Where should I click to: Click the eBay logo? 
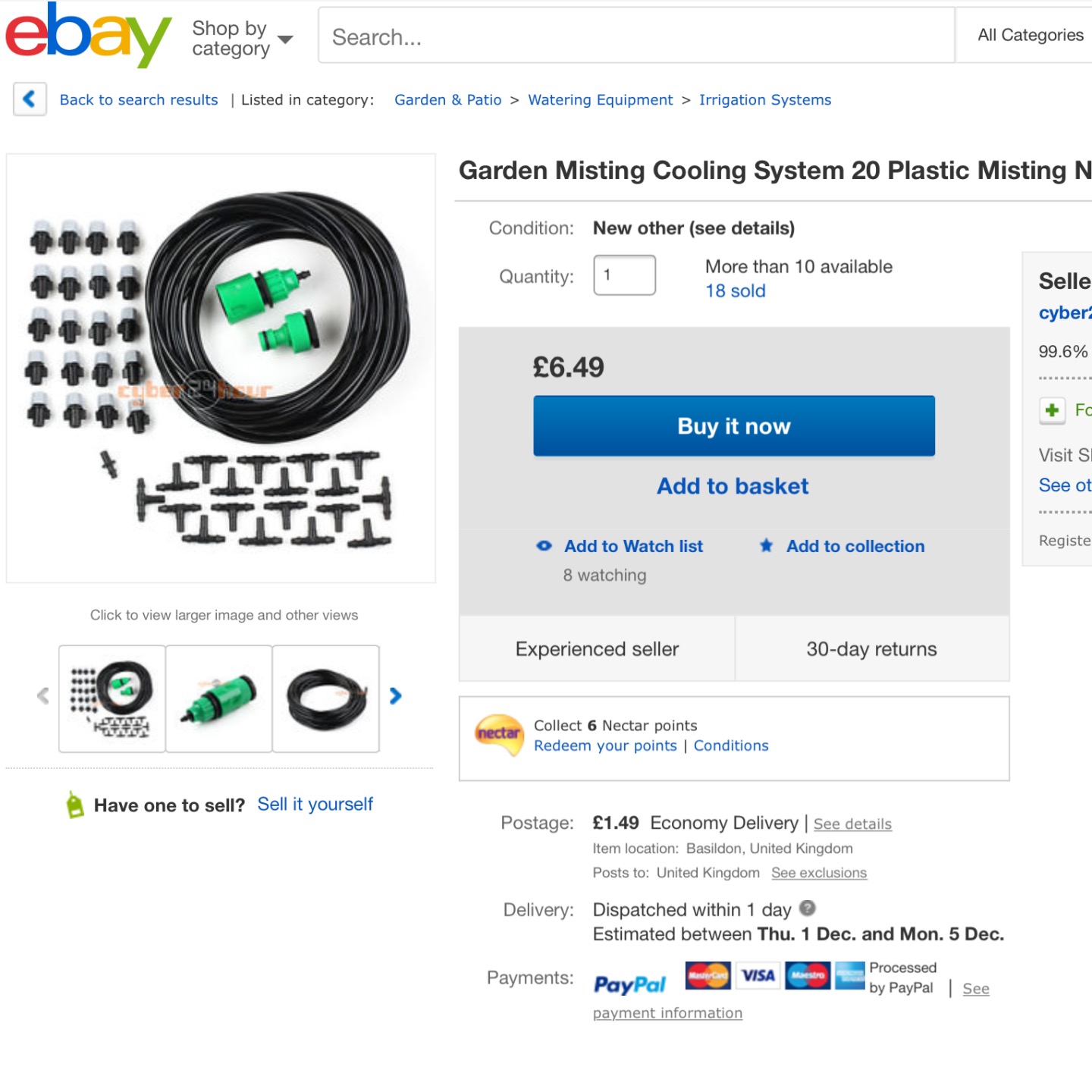click(87, 35)
